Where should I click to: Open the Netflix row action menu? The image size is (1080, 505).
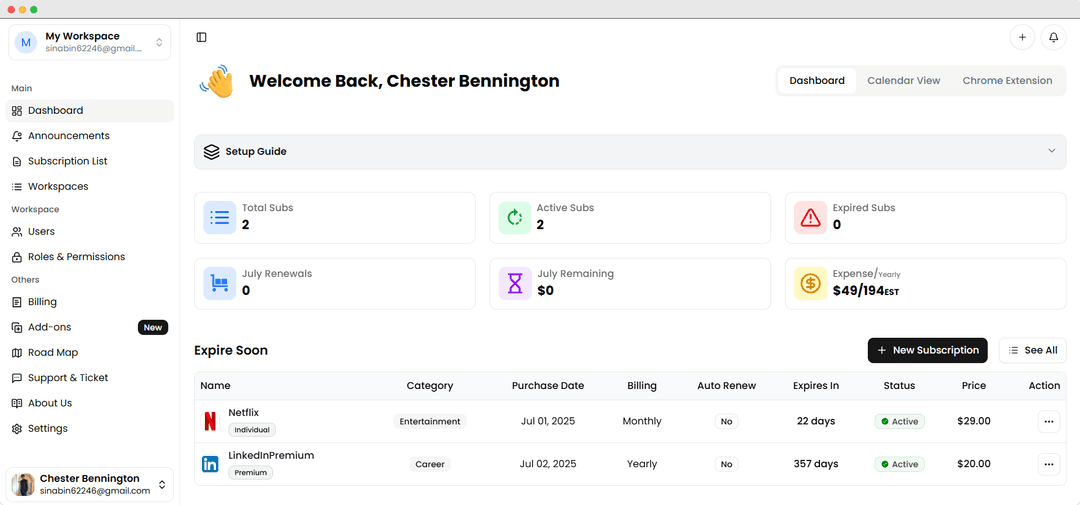click(x=1048, y=422)
